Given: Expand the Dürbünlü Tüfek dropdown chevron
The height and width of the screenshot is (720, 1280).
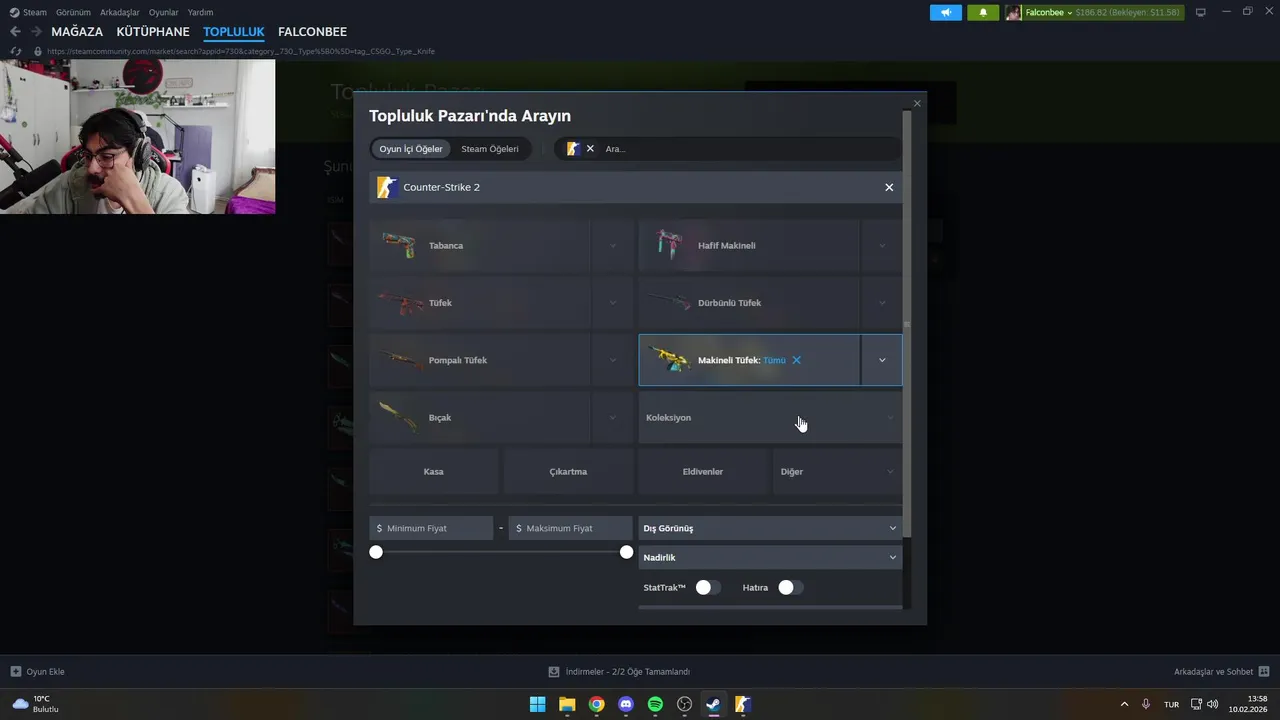Looking at the screenshot, I should point(882,303).
